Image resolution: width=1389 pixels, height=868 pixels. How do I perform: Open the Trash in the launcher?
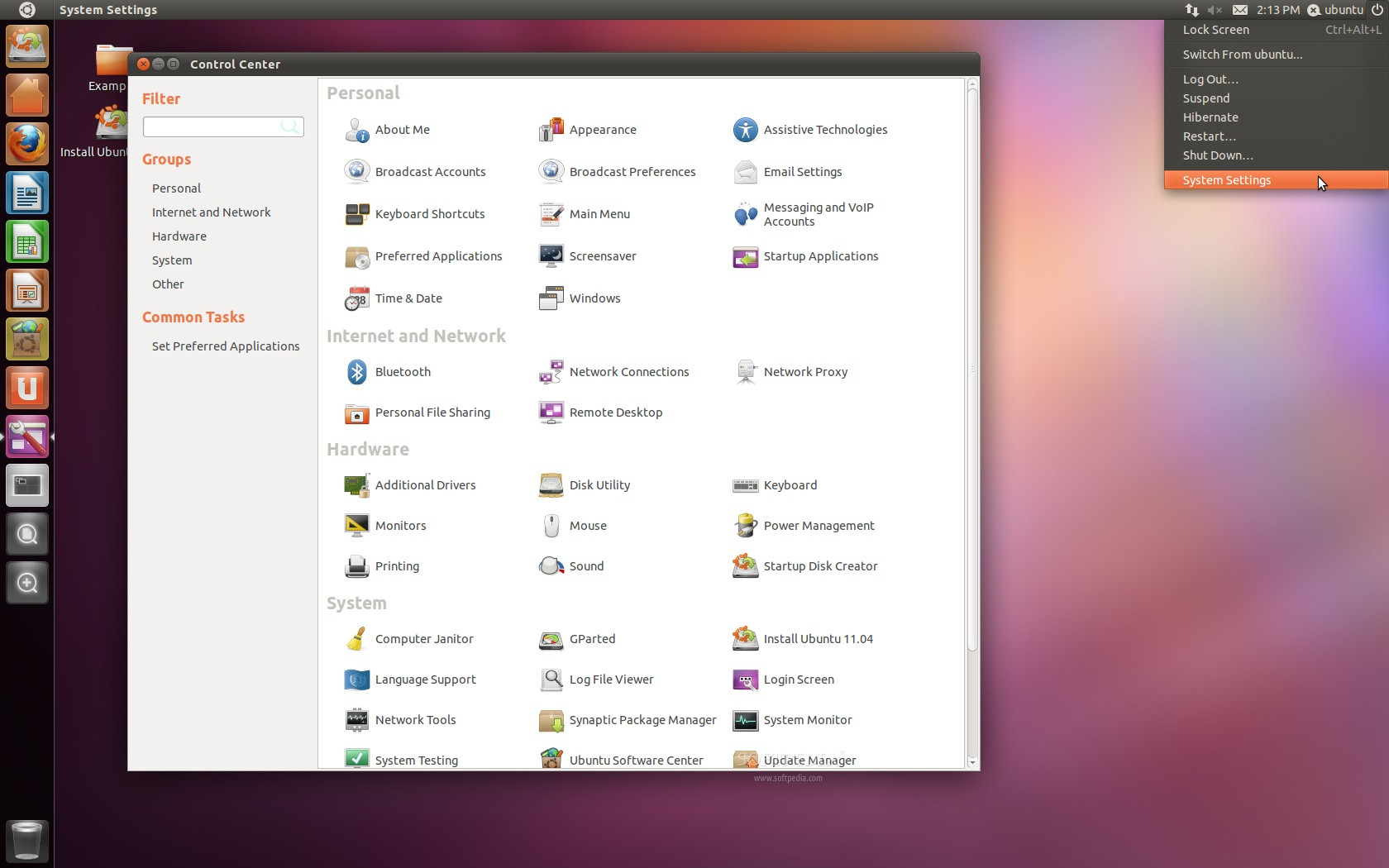click(x=27, y=841)
